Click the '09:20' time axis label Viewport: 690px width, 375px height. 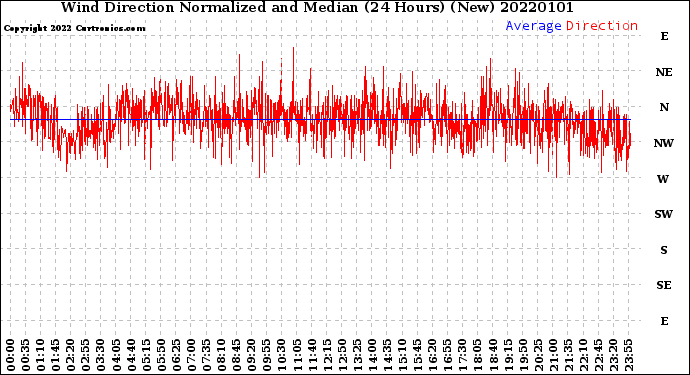click(x=252, y=355)
